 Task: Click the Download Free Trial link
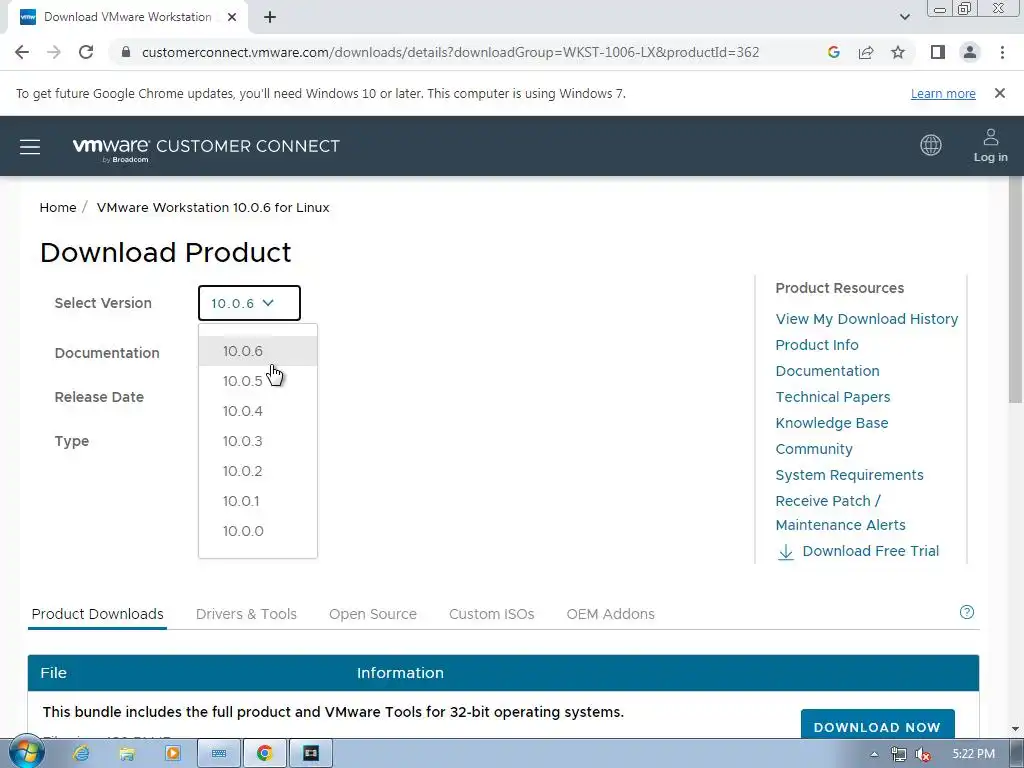(x=858, y=551)
